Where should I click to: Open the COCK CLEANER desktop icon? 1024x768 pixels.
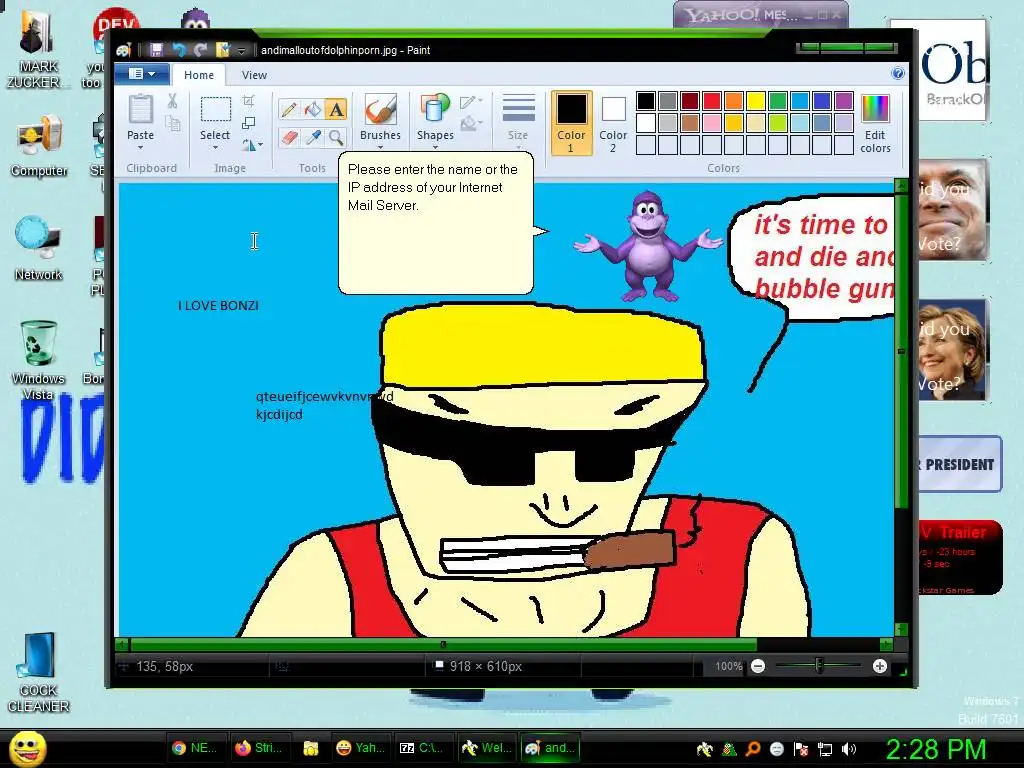[x=38, y=656]
